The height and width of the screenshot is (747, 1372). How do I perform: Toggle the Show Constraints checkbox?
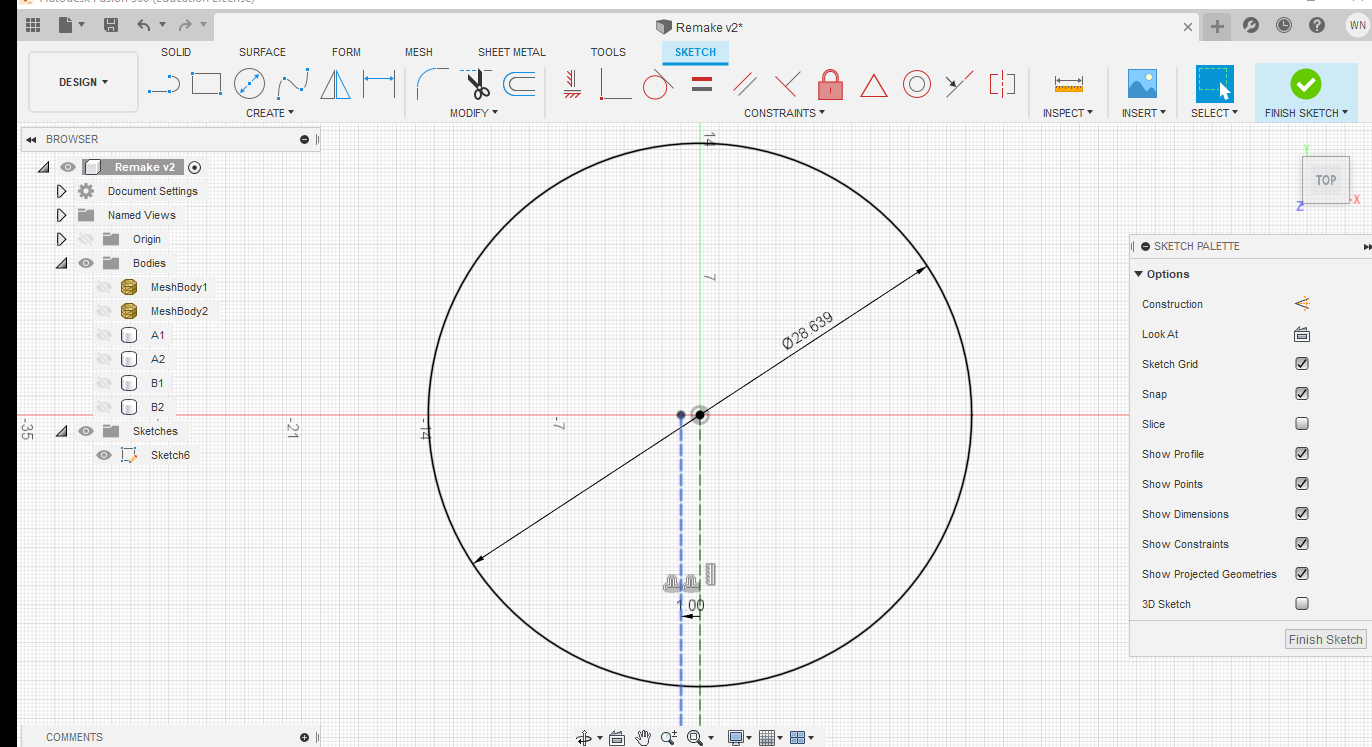(x=1302, y=544)
